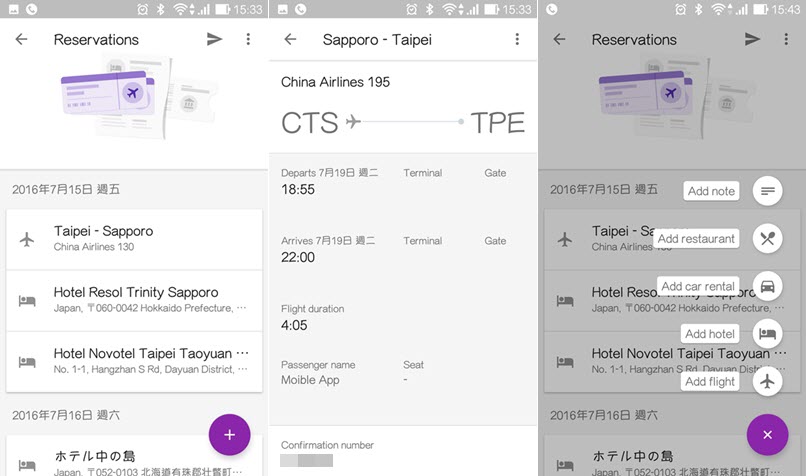Screen dimensions: 806x476
Task: Go back from Sapporo - Taipei flight details
Action: 290,40
